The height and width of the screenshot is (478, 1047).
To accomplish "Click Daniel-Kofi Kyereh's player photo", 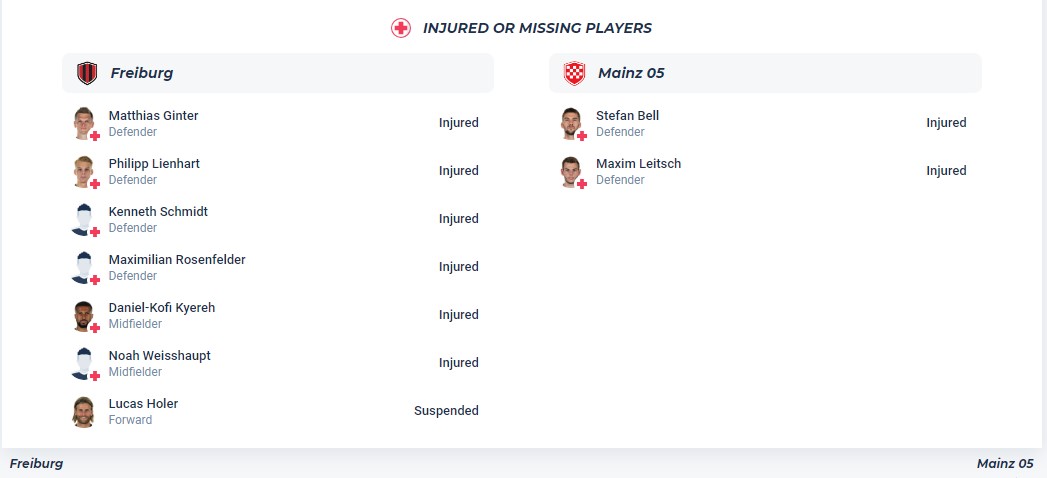I will click(x=83, y=314).
